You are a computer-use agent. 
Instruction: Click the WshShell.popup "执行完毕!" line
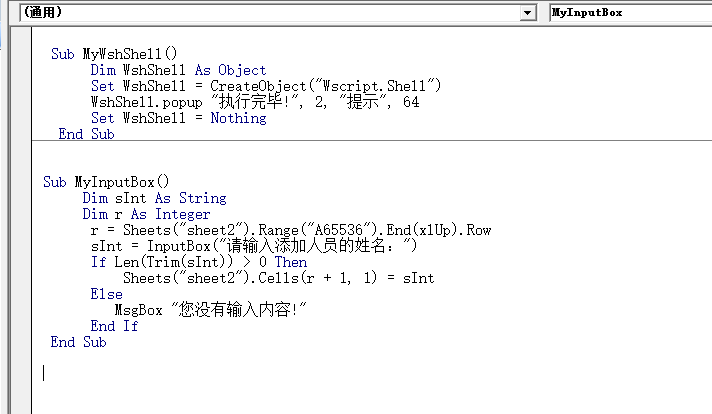pos(255,102)
